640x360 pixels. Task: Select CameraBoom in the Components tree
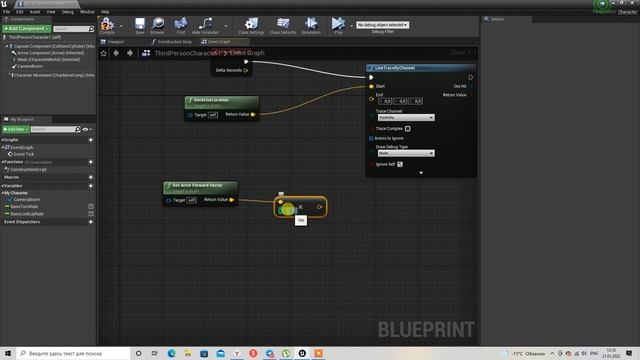pos(29,66)
